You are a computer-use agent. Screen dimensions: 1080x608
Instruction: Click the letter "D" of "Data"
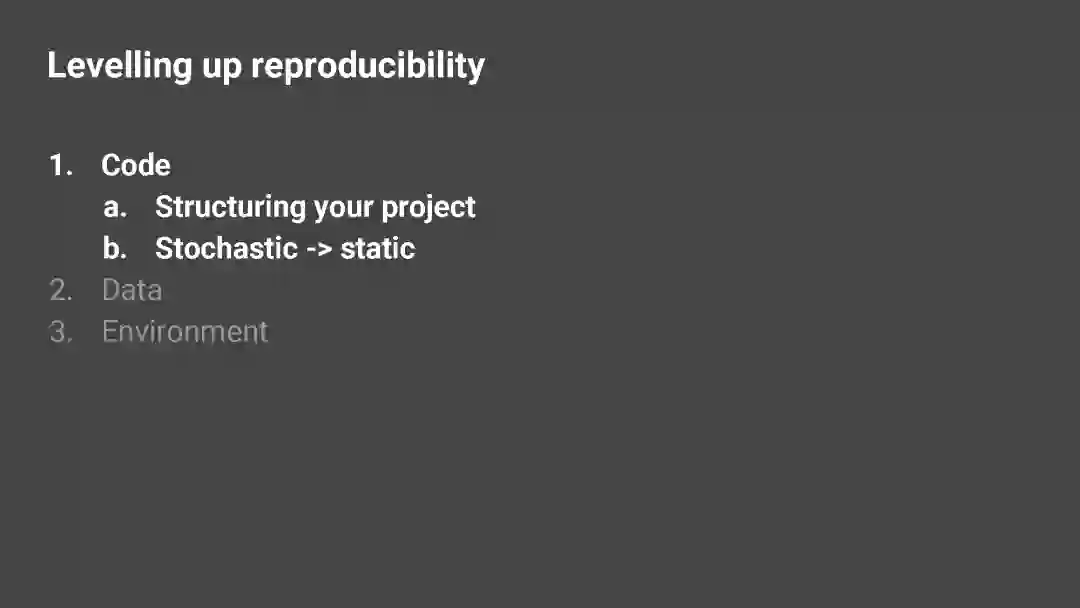(x=110, y=291)
